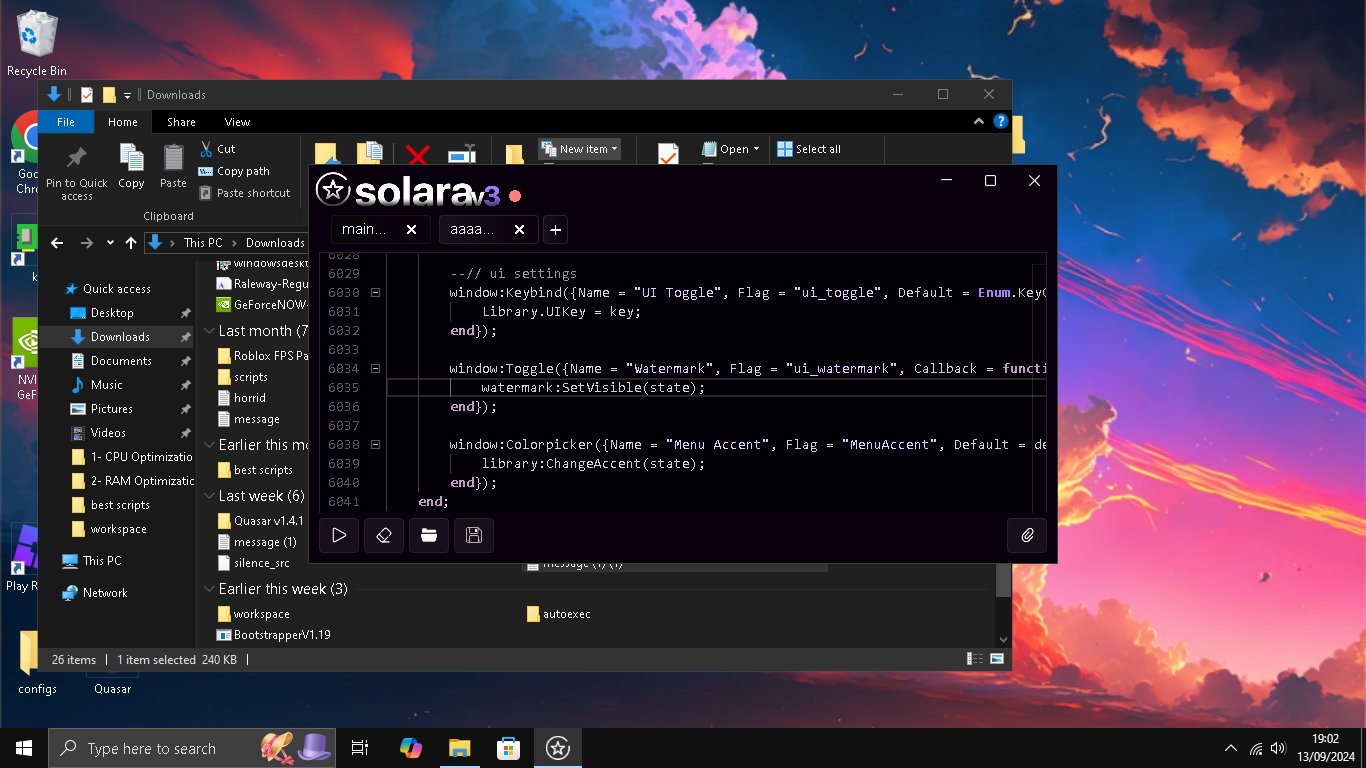Collapse the code fold at line 6030

pos(375,293)
